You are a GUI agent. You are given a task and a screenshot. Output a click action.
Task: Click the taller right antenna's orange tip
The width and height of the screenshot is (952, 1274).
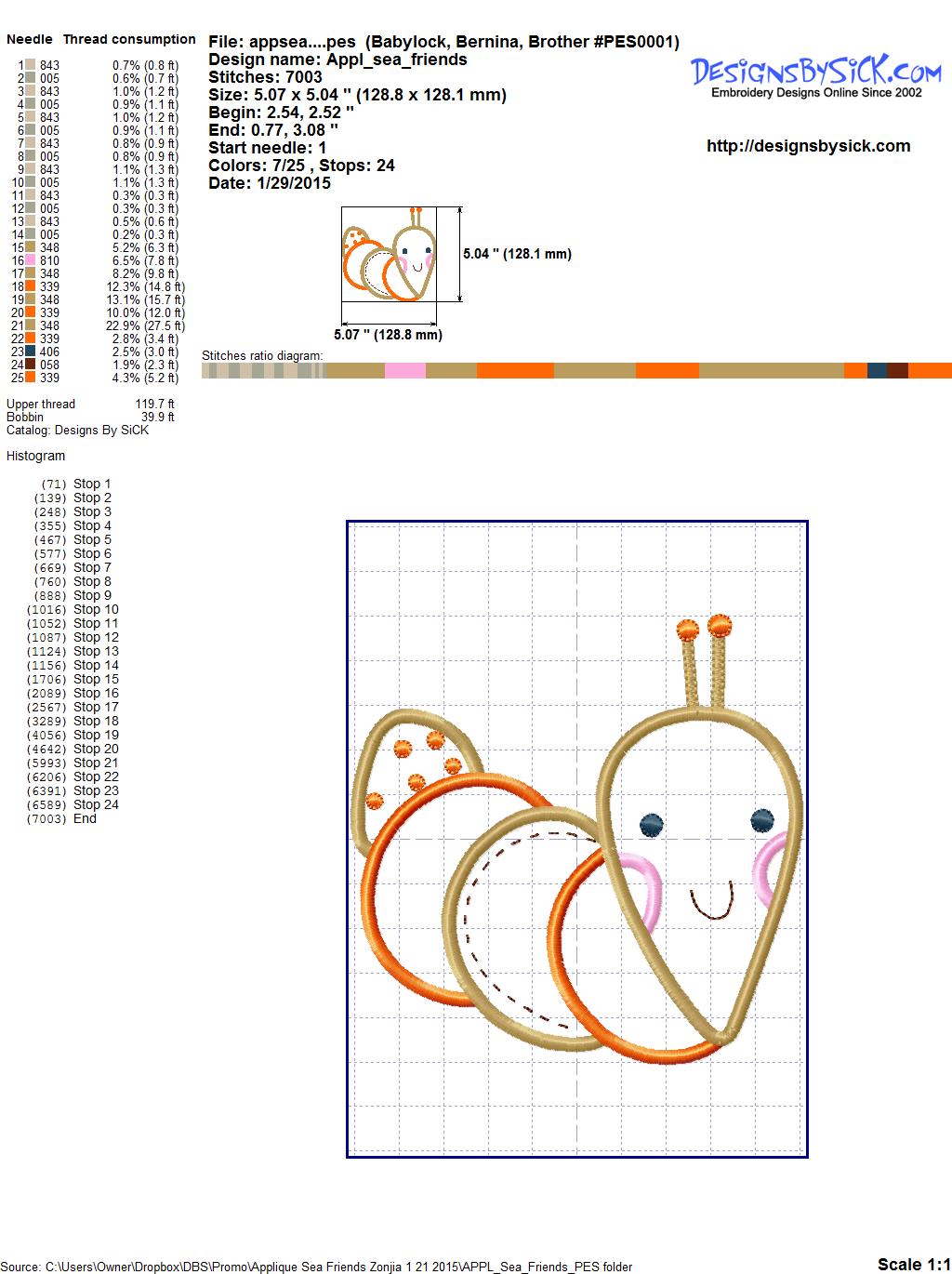pyautogui.click(x=720, y=624)
